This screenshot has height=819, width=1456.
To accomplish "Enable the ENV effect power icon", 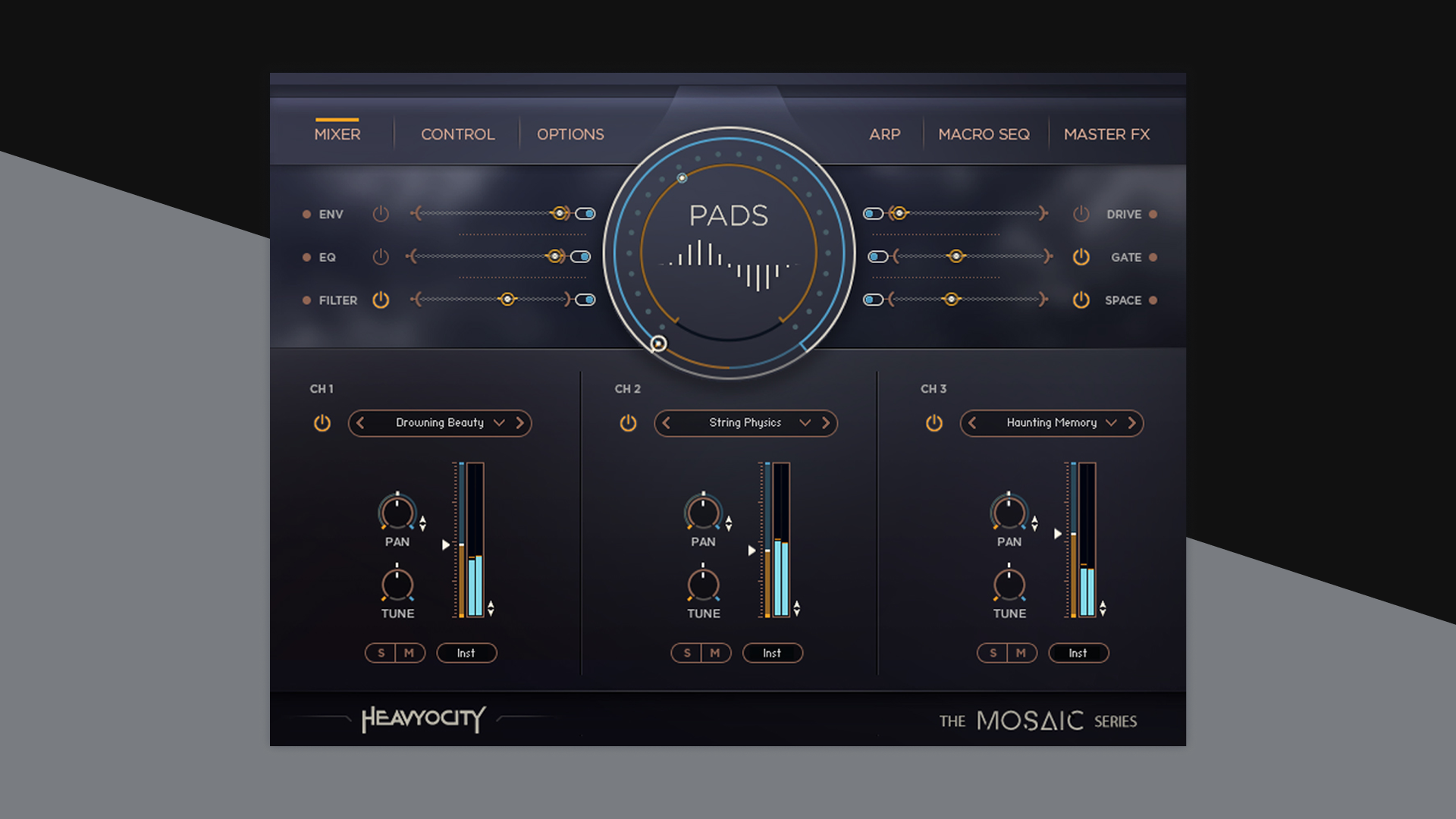I will coord(381,214).
